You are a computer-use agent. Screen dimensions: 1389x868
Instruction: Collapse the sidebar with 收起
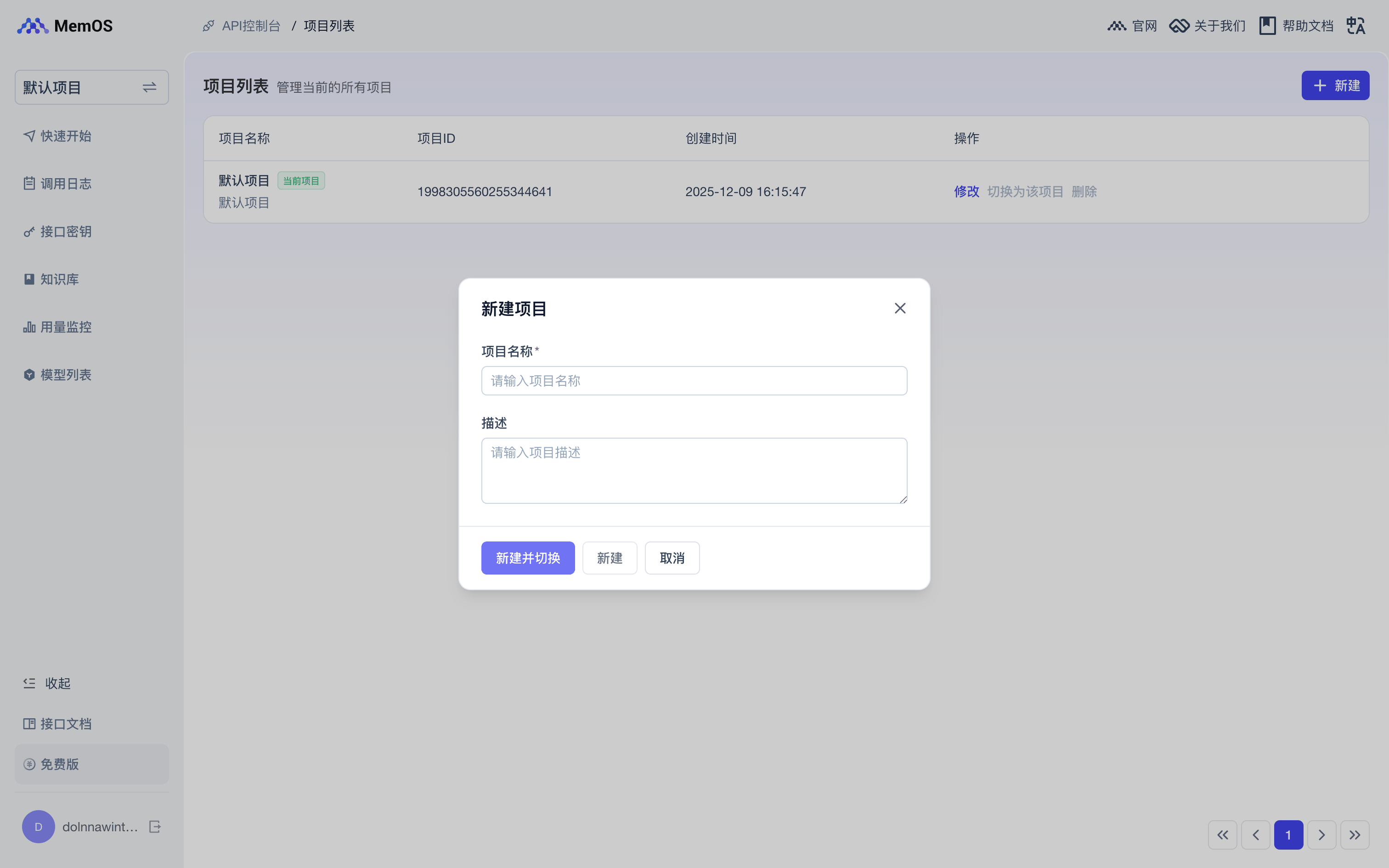tap(47, 683)
